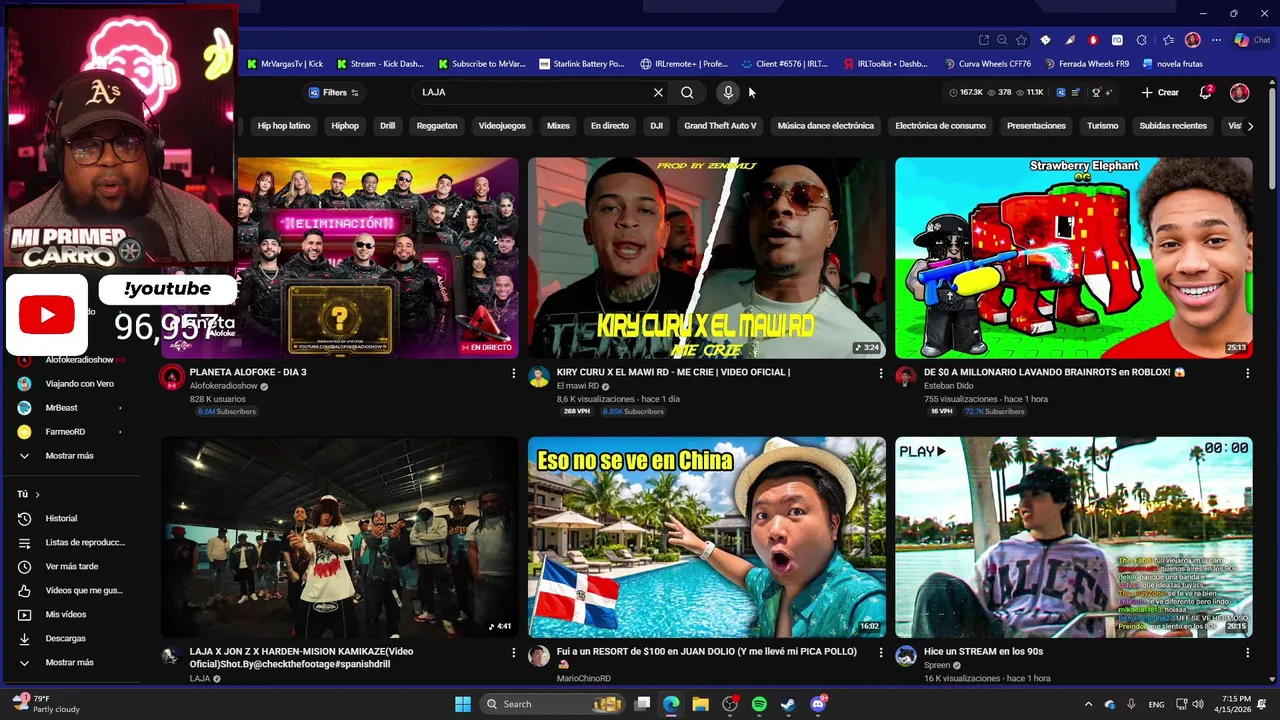Open novela frutas bookmark
The image size is (1280, 720).
pos(1171,64)
